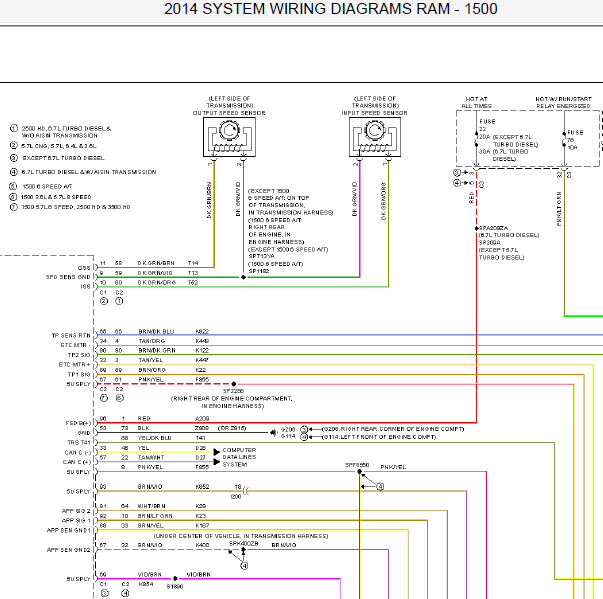Screen dimensions: 603x599
Task: Select wire label BRN/YEL K167
Action: click(x=173, y=525)
